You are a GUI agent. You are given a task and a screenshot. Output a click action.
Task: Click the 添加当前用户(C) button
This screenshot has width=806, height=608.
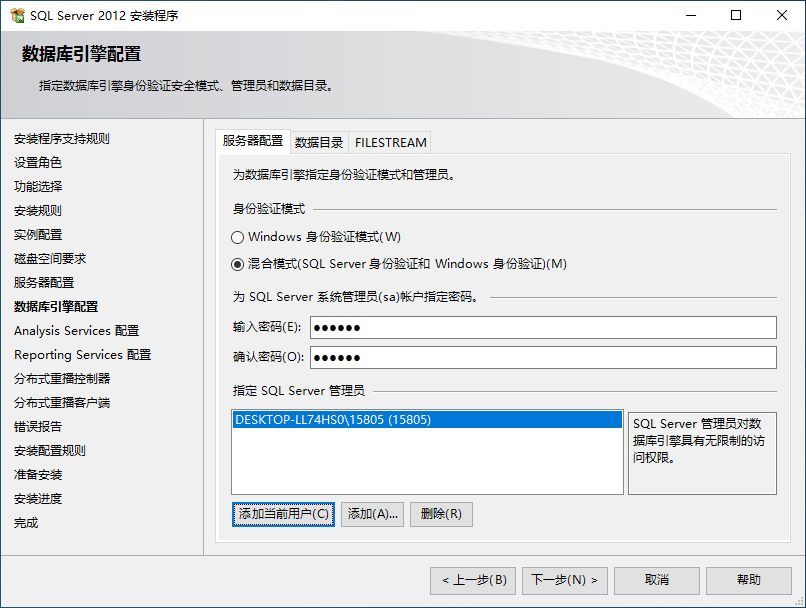pos(283,514)
